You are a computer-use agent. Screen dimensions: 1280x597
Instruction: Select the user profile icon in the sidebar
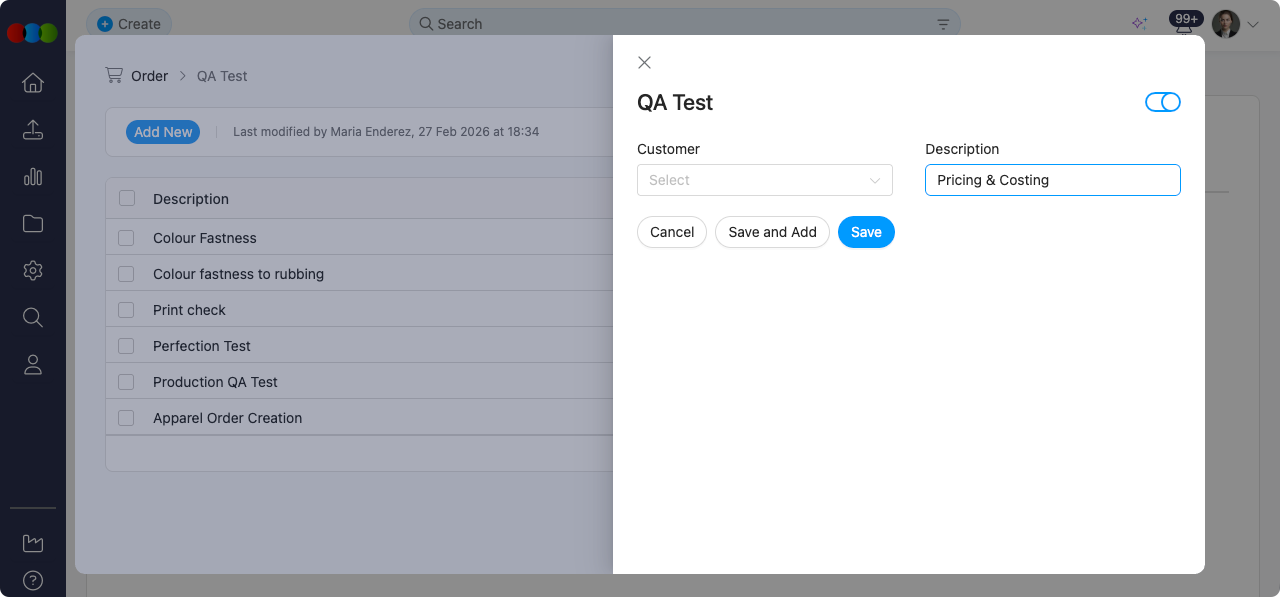(33, 364)
